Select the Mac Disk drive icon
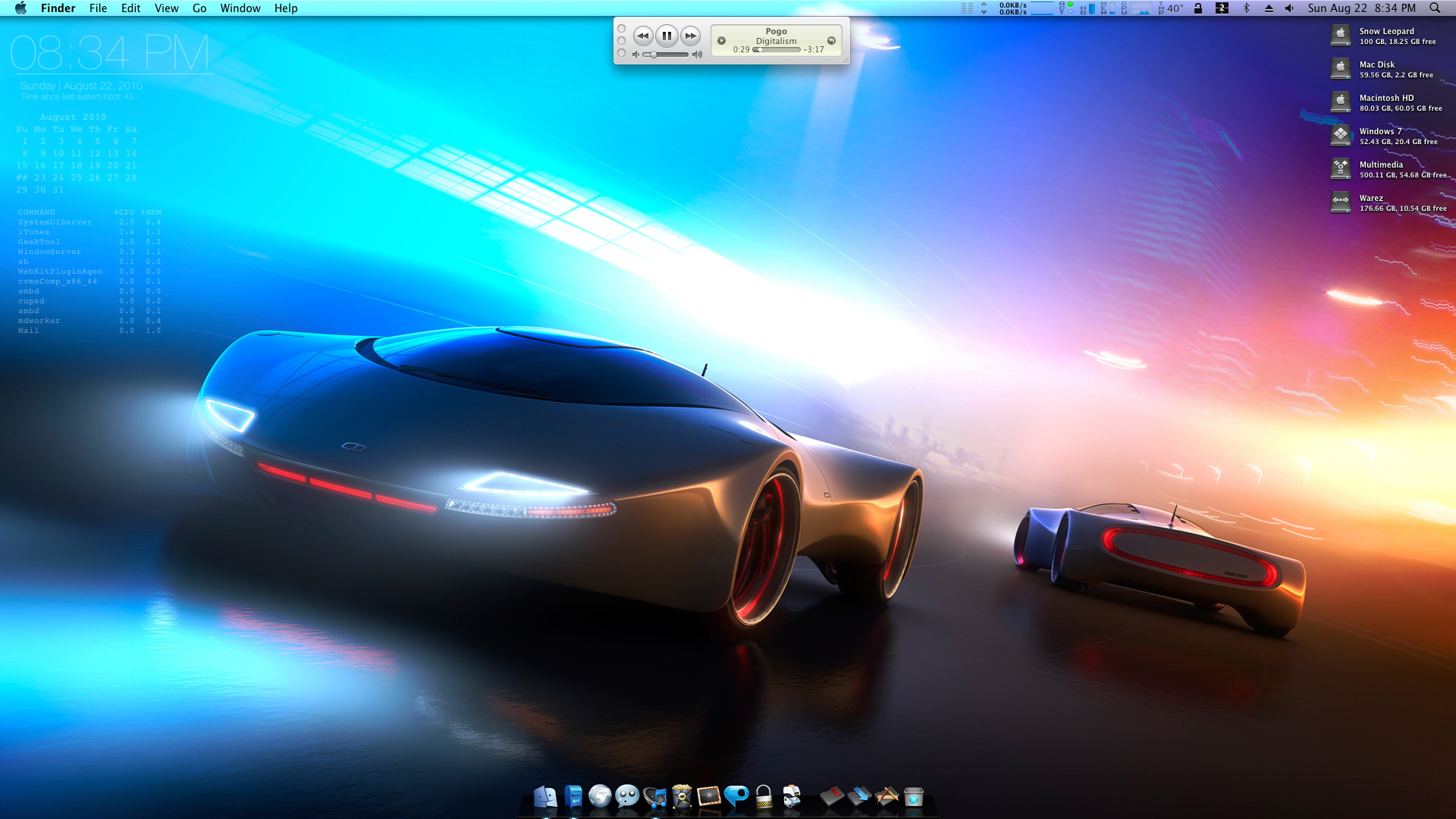1456x819 pixels. (1341, 69)
